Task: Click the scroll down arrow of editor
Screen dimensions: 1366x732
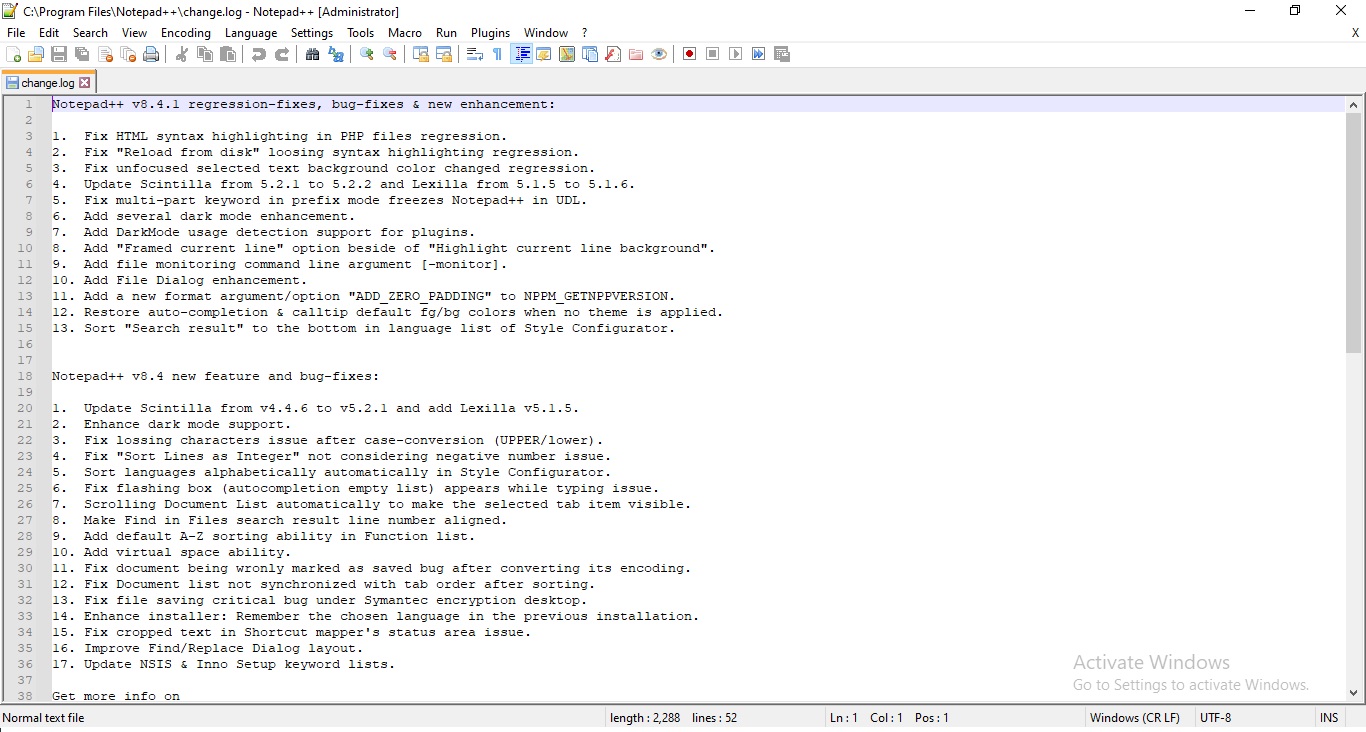Action: coord(1354,692)
